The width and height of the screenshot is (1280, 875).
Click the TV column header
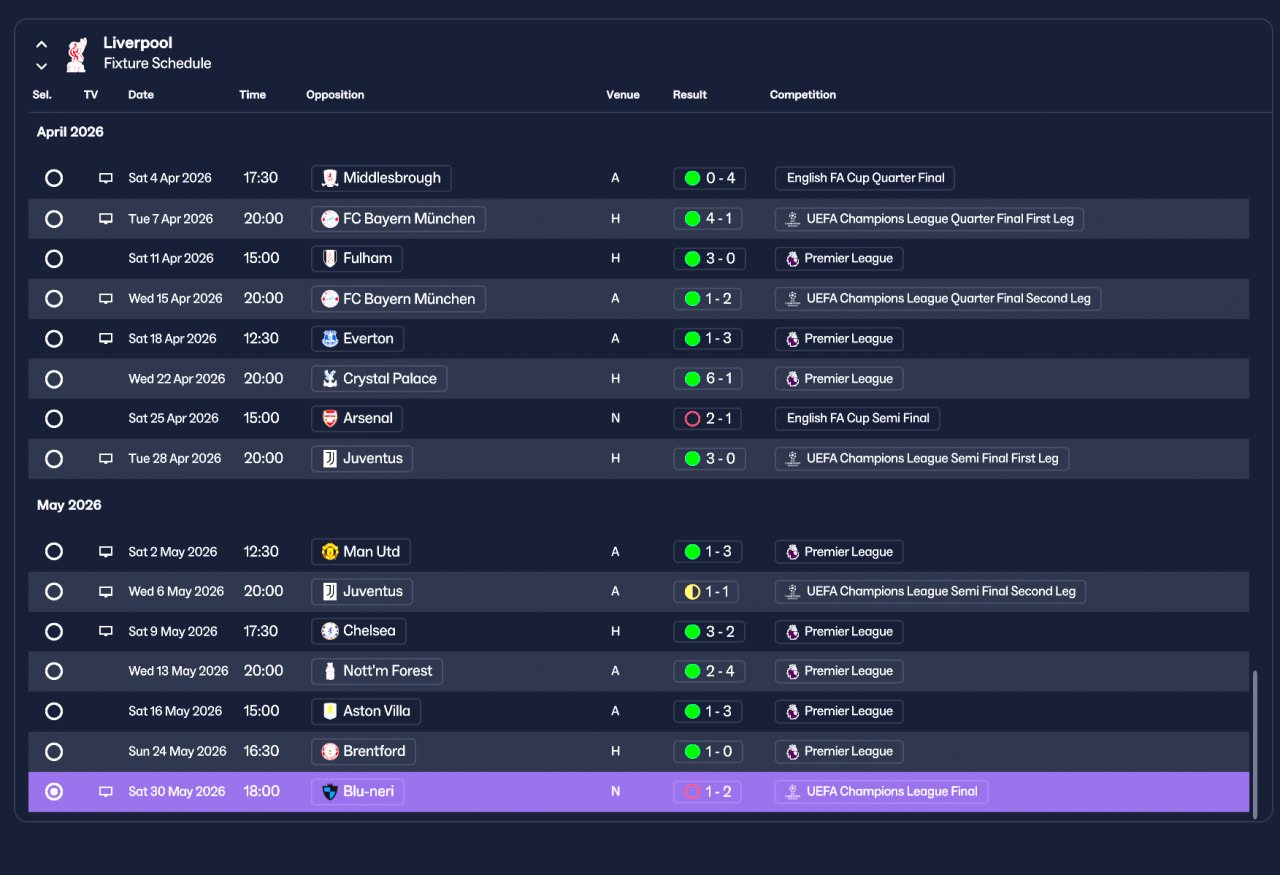tap(91, 95)
